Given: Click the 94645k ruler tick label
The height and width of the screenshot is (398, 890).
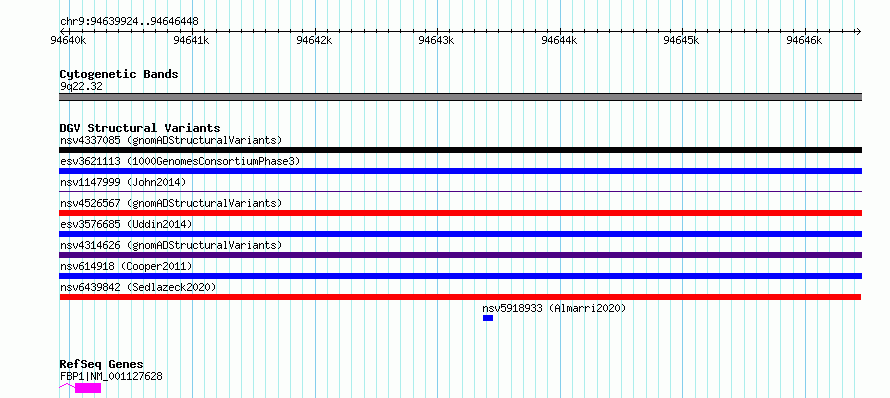Looking at the screenshot, I should click(x=682, y=40).
